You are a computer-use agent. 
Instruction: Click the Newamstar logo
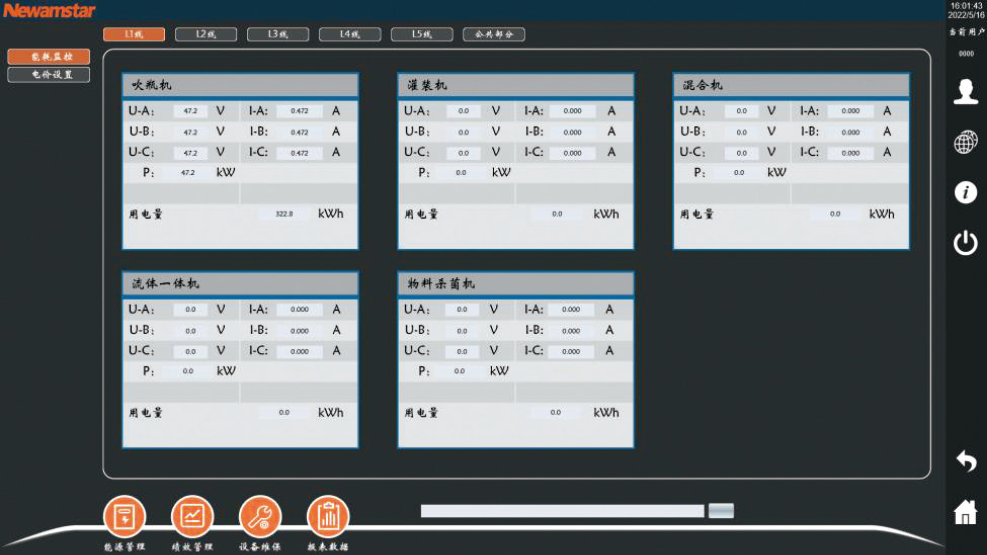[x=49, y=11]
